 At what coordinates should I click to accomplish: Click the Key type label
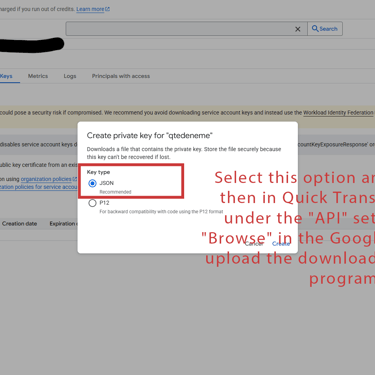[x=98, y=172]
